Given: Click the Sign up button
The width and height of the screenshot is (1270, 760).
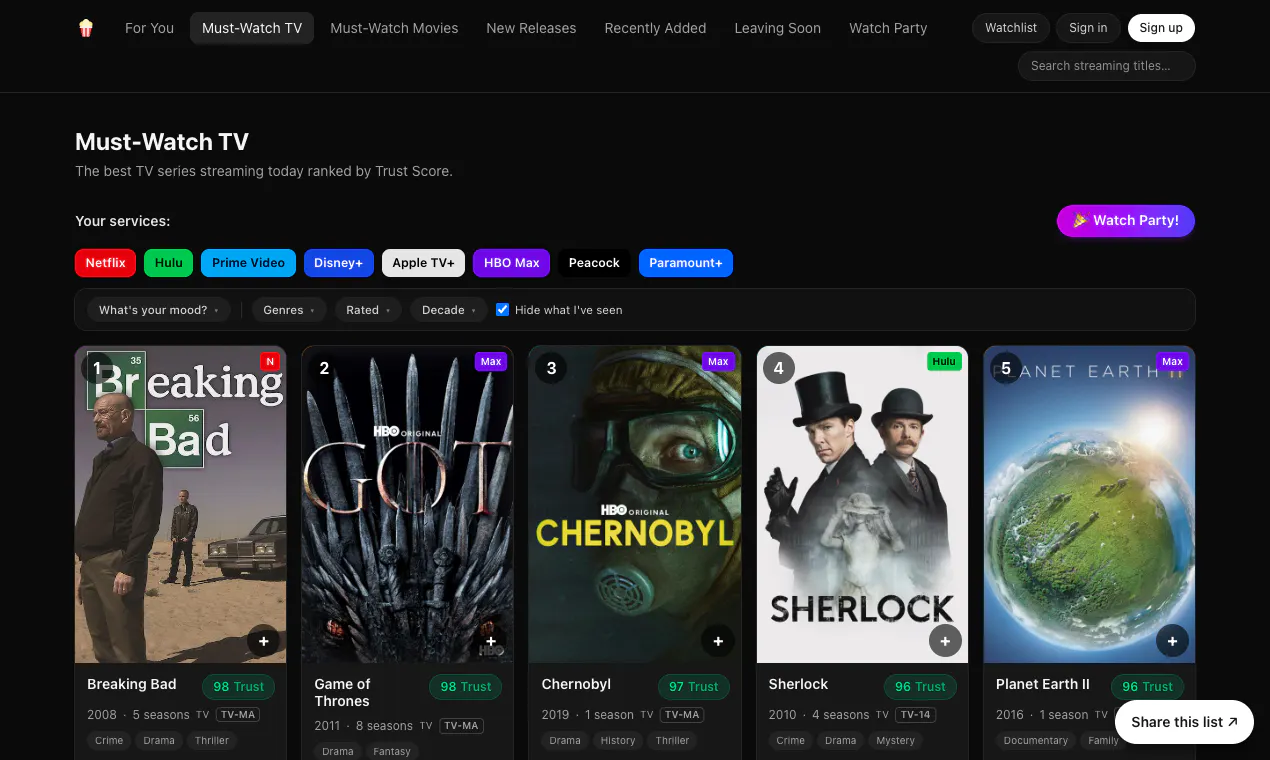Looking at the screenshot, I should (1161, 28).
